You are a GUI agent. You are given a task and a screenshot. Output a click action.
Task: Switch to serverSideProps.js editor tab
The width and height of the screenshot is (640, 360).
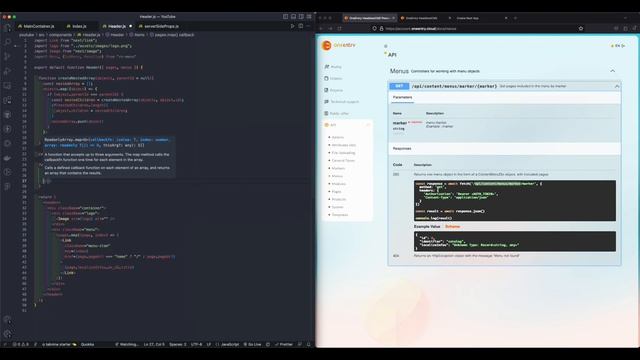[158, 26]
